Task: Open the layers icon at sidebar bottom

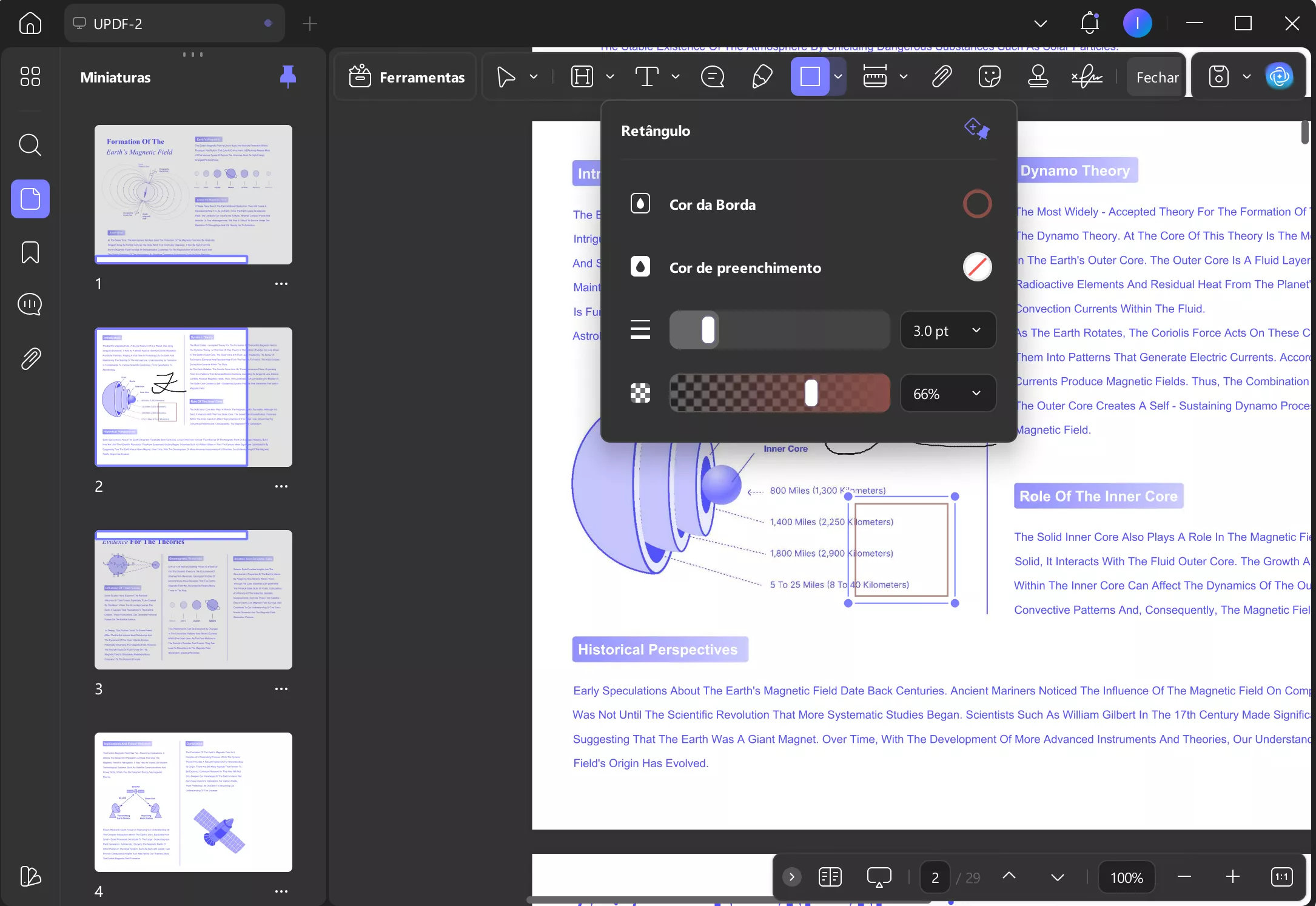Action: click(x=30, y=876)
